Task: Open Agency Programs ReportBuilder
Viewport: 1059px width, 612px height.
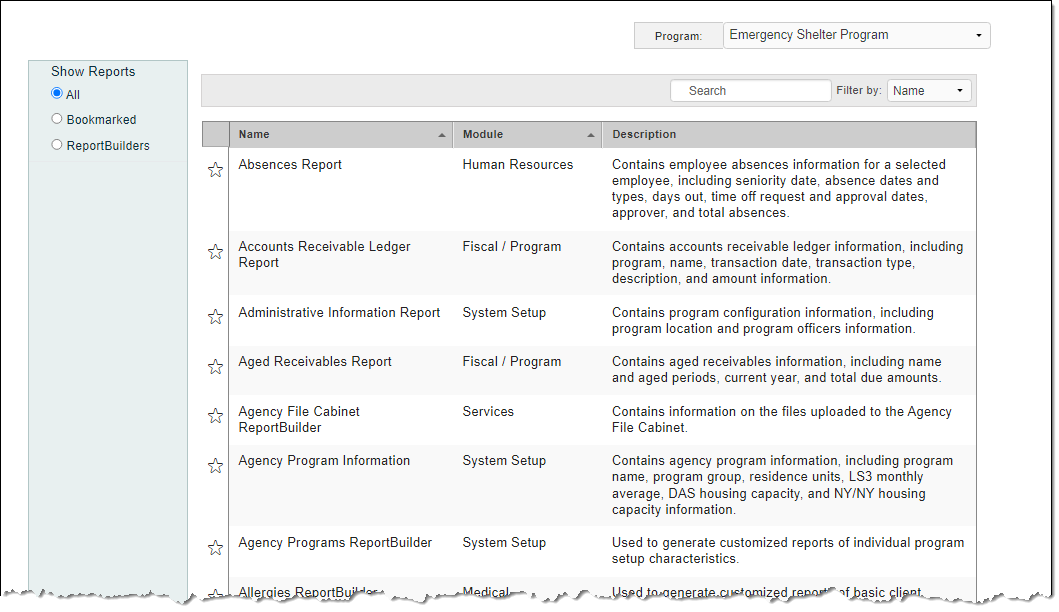Action: pyautogui.click(x=335, y=542)
